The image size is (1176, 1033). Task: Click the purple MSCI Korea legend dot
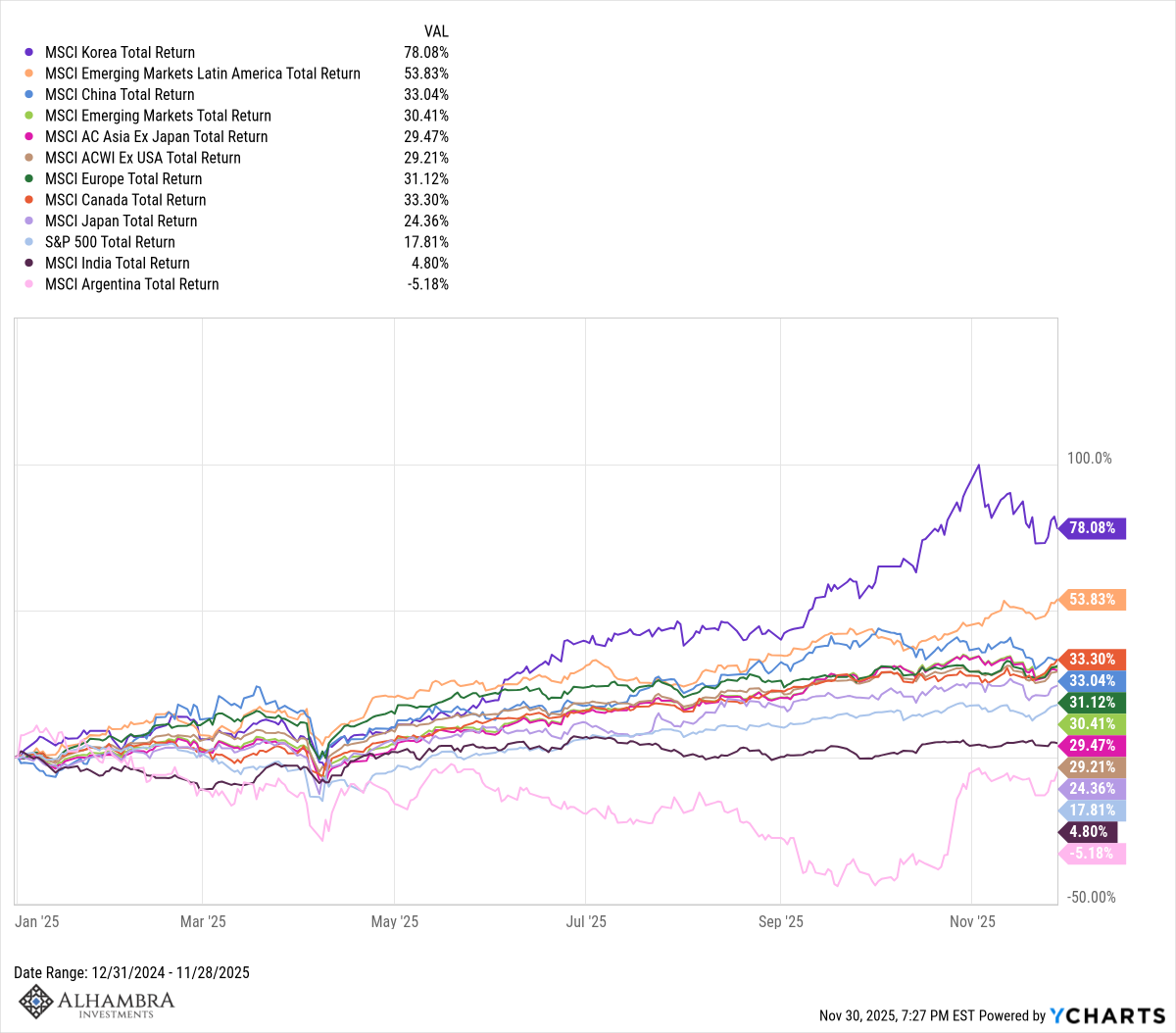(30, 52)
